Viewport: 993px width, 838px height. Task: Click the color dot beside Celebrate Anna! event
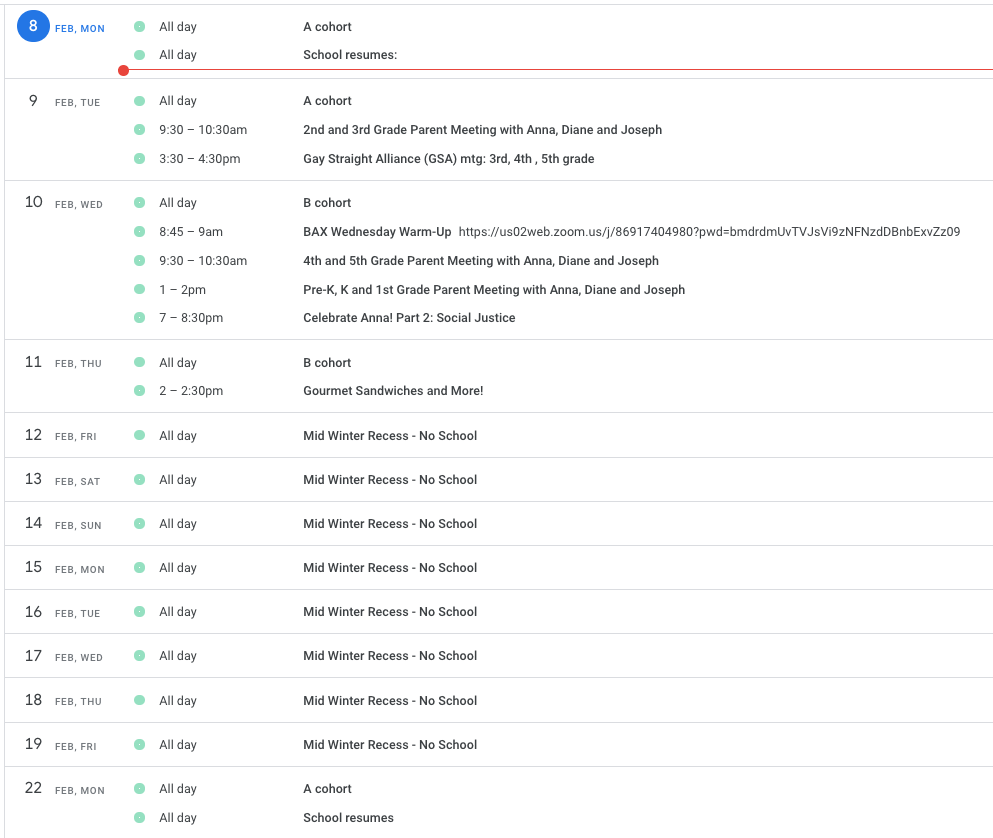(139, 318)
